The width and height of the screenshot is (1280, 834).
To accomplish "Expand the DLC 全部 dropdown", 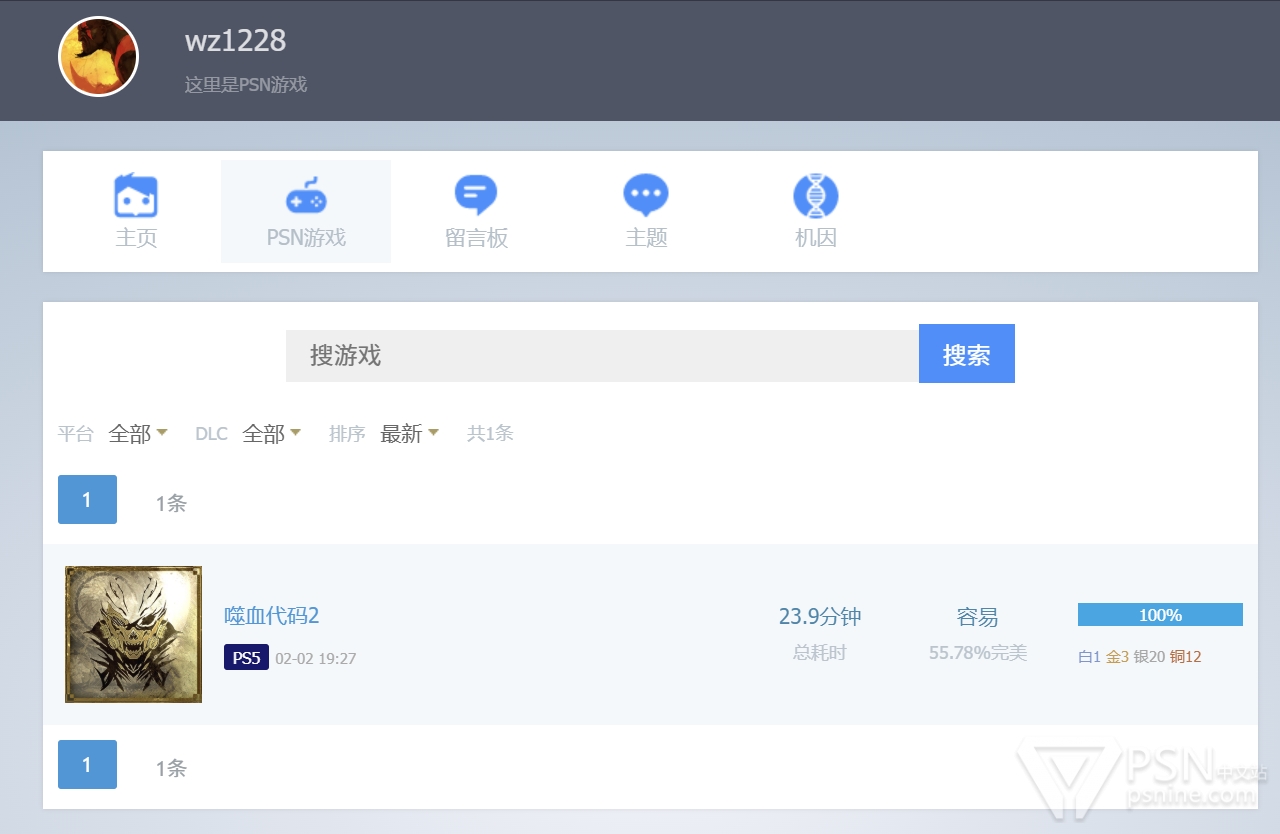I will pos(271,434).
